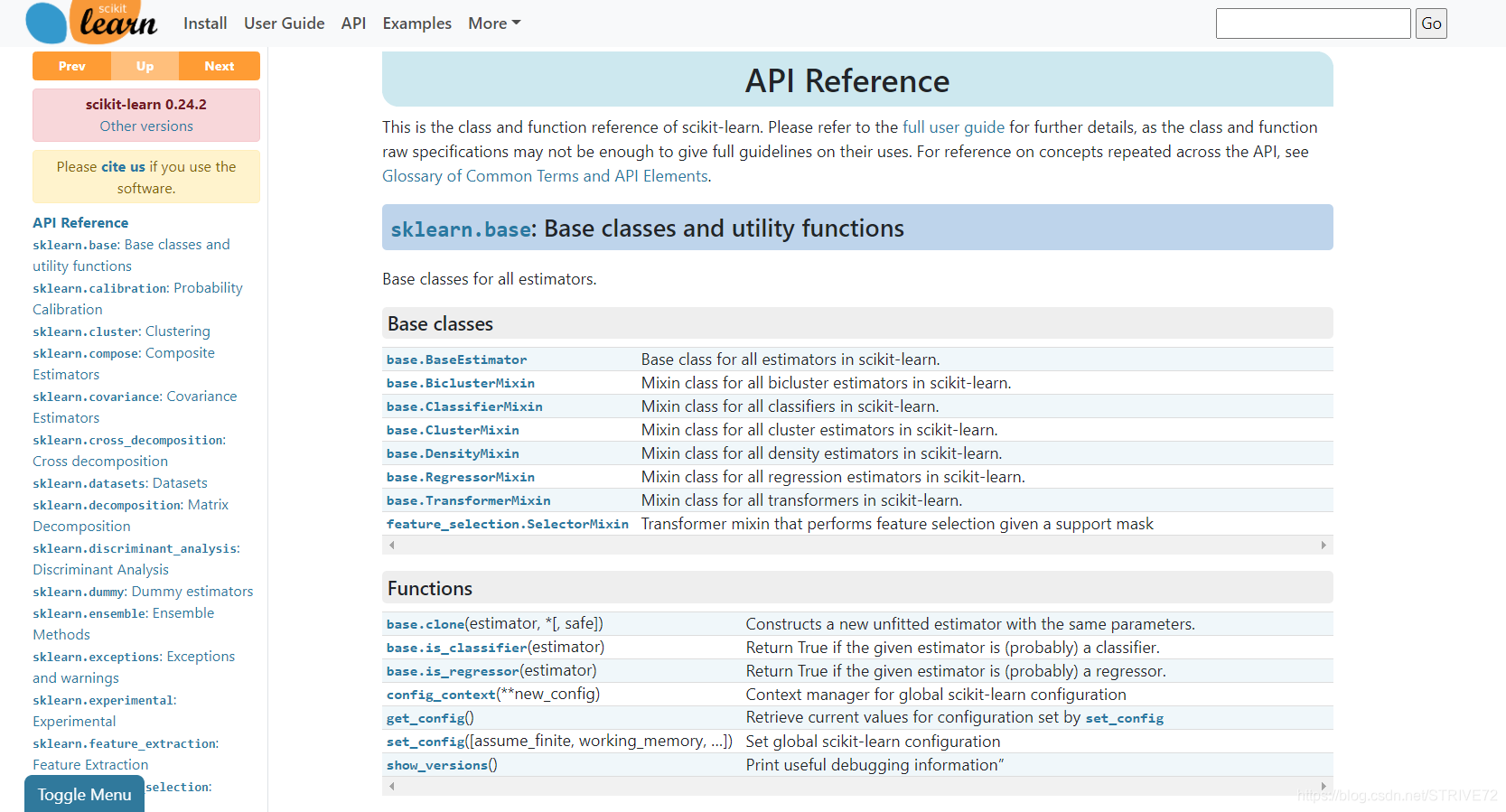The width and height of the screenshot is (1506, 812).
Task: Open base.TransformerMixin reference
Action: 468,500
